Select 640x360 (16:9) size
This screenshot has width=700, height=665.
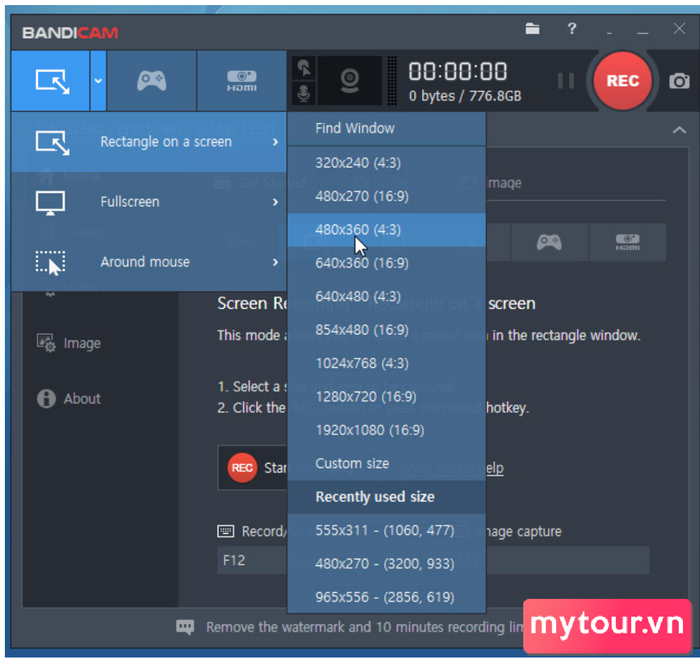pyautogui.click(x=387, y=263)
